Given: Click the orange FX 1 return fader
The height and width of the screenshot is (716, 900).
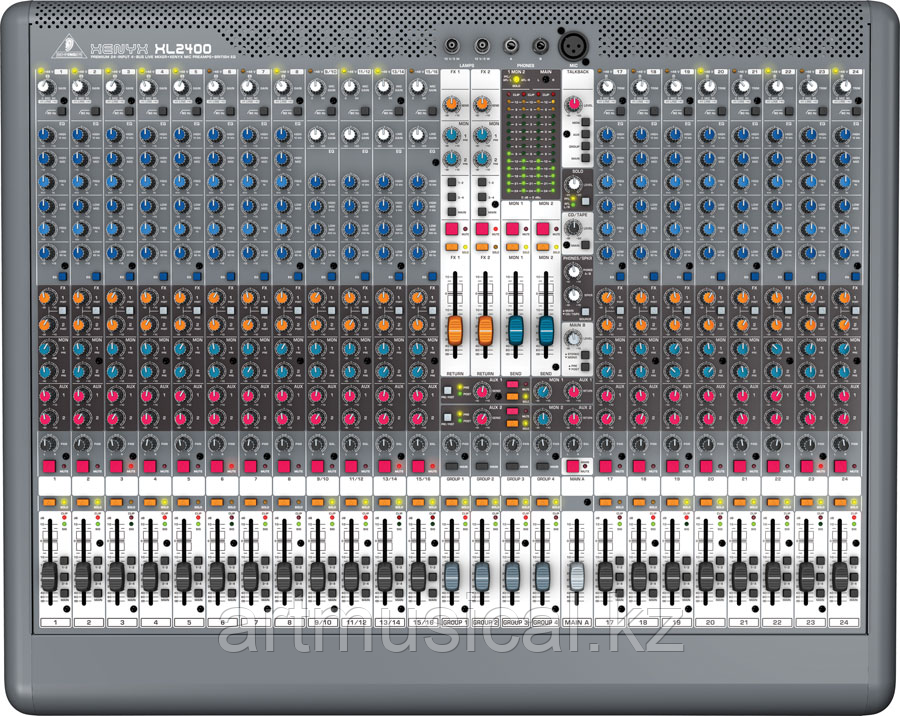Looking at the screenshot, I should click(454, 331).
